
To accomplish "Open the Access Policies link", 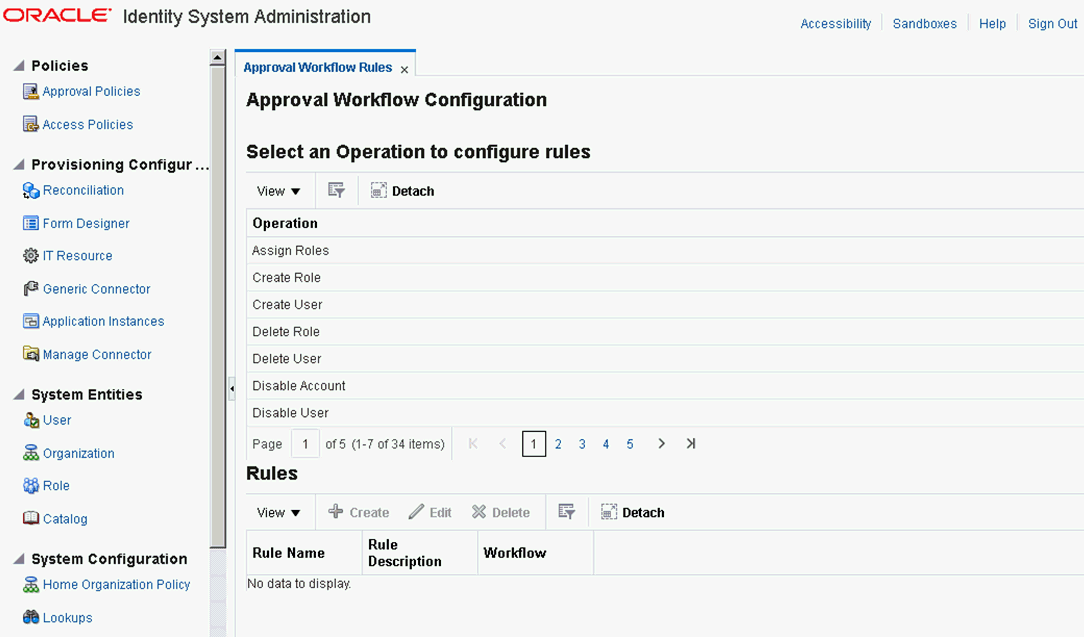I will coord(88,124).
